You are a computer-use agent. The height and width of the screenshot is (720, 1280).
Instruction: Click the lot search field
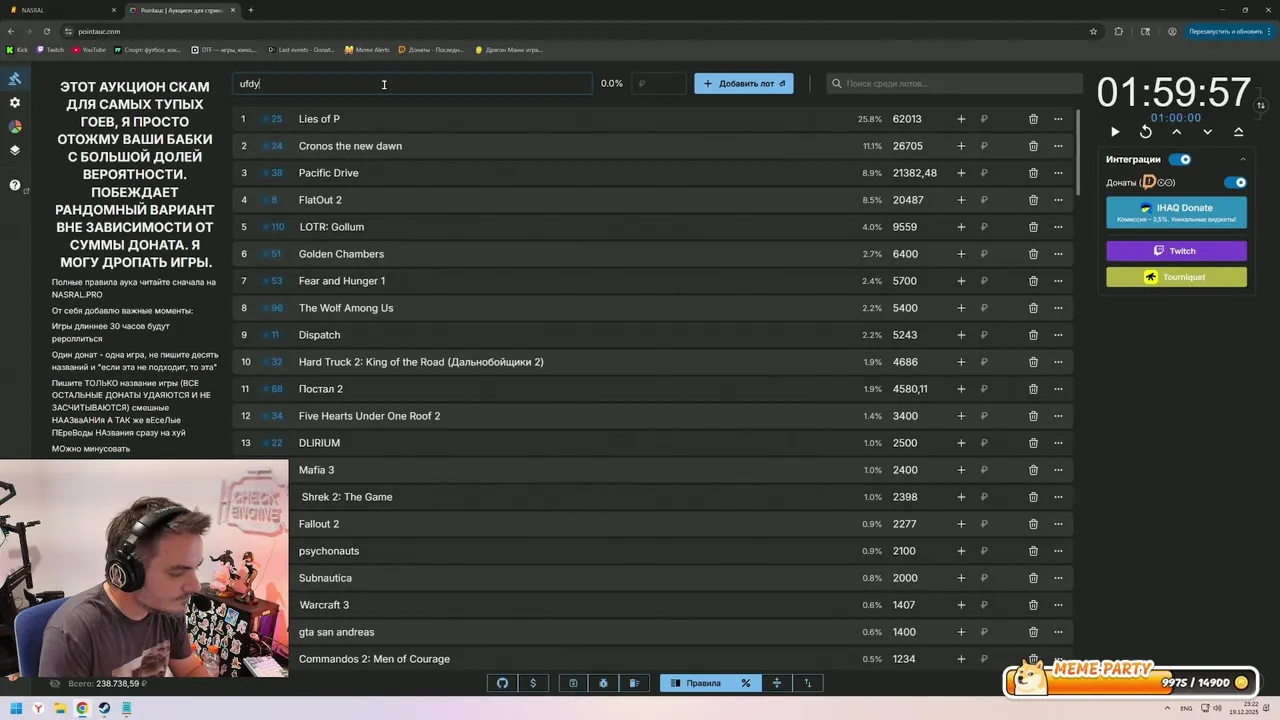955,84
